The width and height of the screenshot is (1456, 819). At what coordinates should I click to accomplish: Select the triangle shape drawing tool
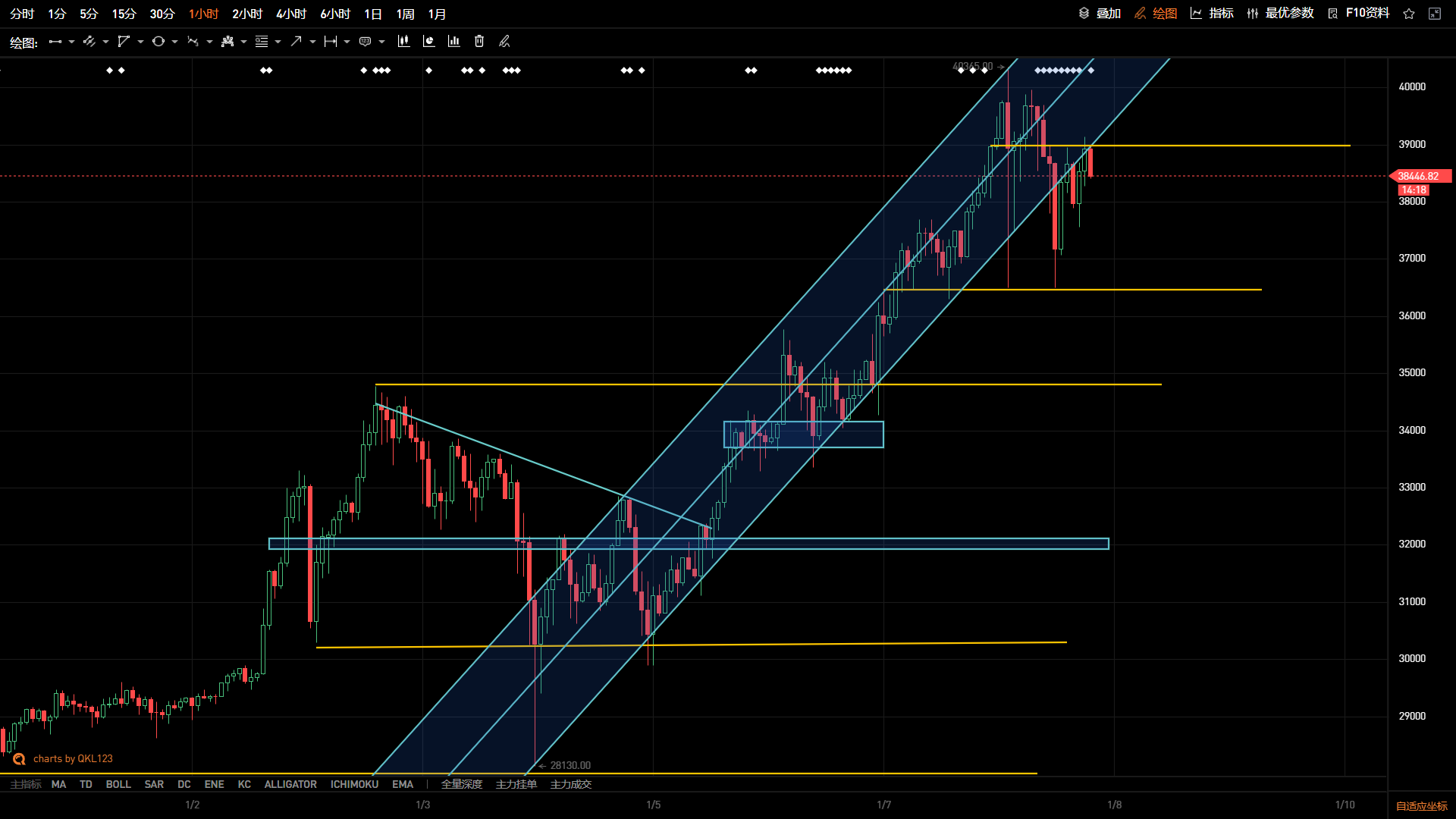(124, 42)
